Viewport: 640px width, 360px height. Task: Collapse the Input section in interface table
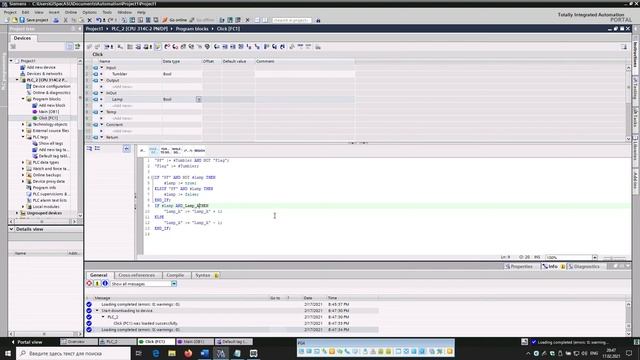(102, 67)
